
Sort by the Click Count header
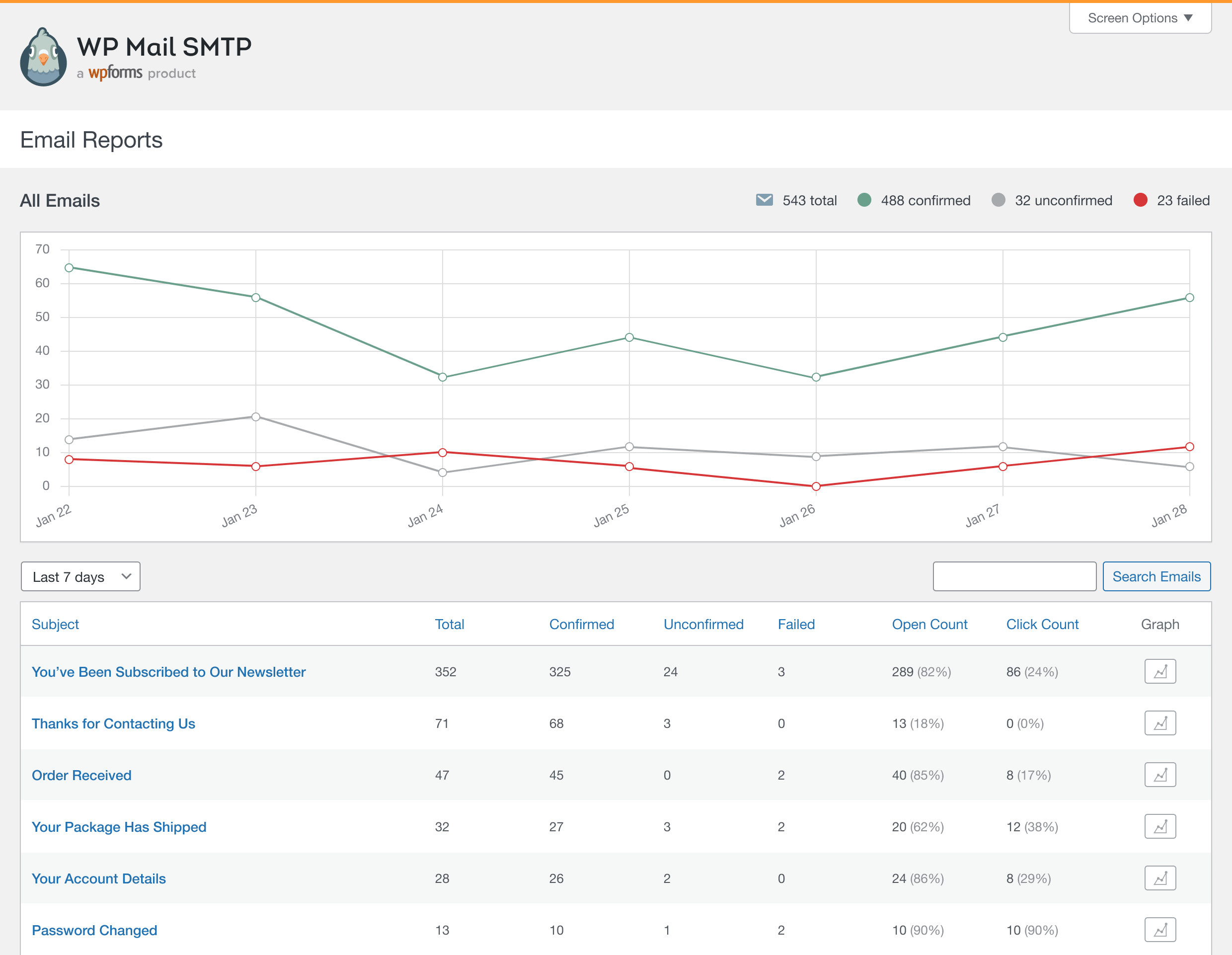1042,625
